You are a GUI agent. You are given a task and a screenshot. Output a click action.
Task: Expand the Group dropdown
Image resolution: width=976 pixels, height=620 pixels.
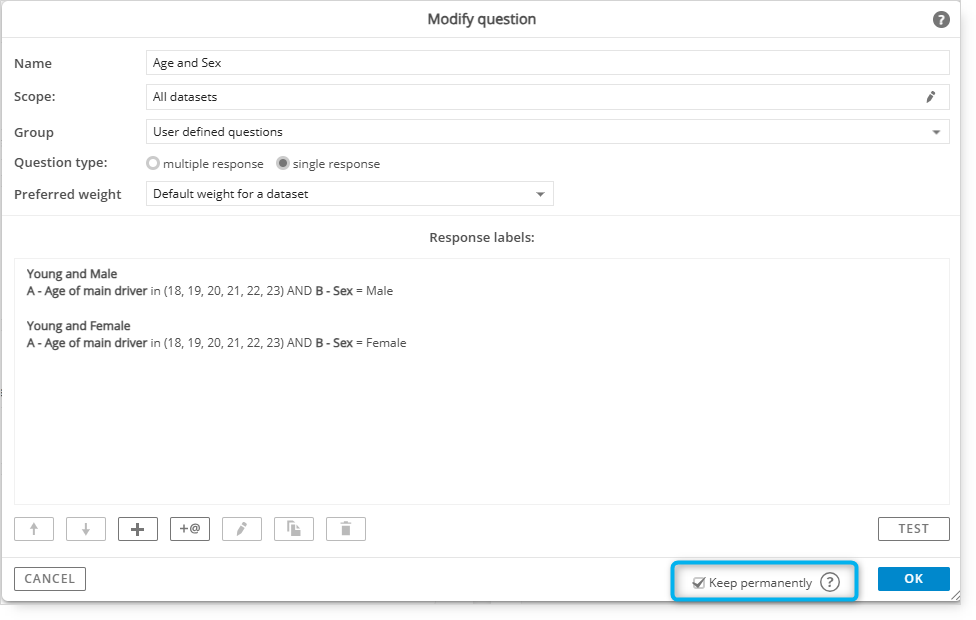click(x=548, y=132)
